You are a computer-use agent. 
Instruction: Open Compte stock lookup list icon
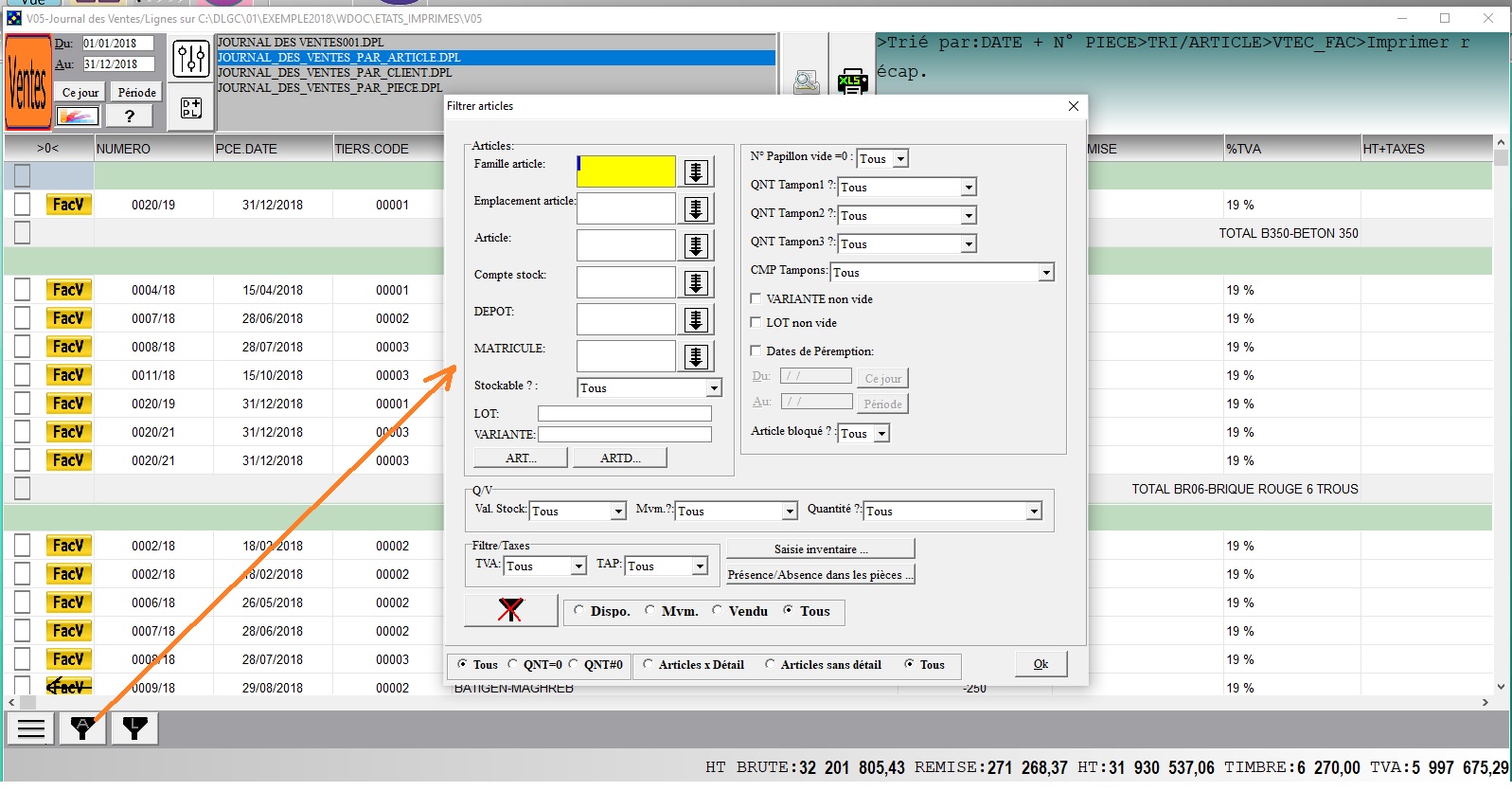(696, 282)
